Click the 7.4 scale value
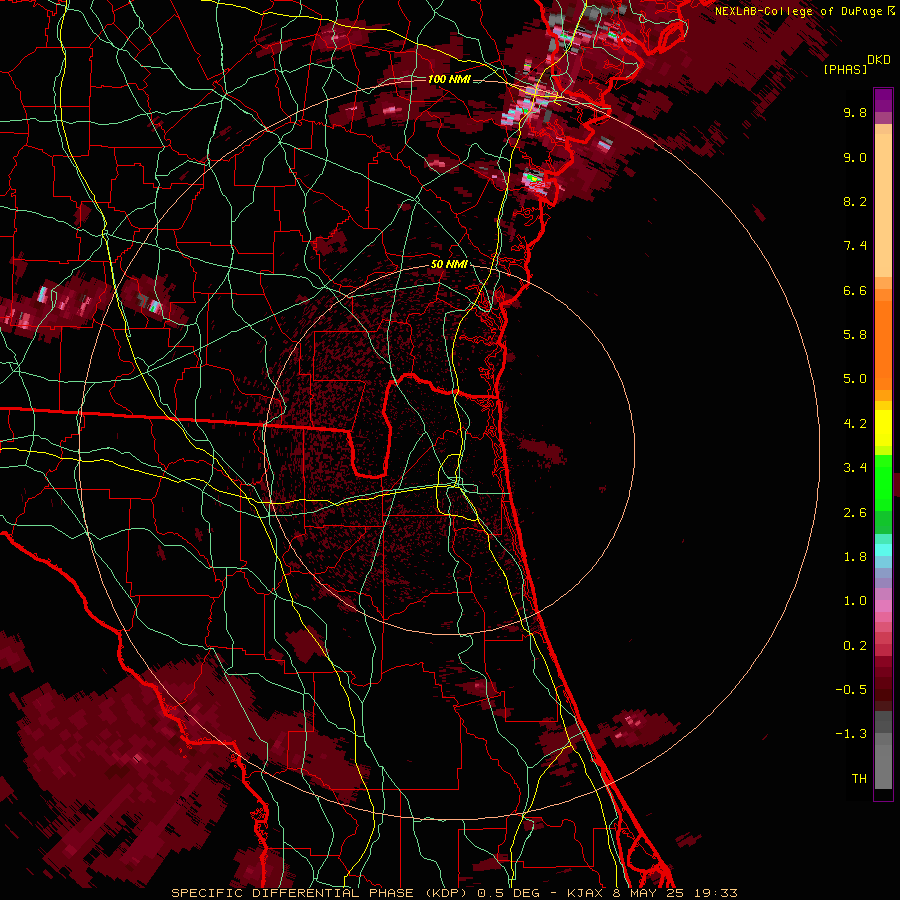900x900 pixels. click(855, 246)
